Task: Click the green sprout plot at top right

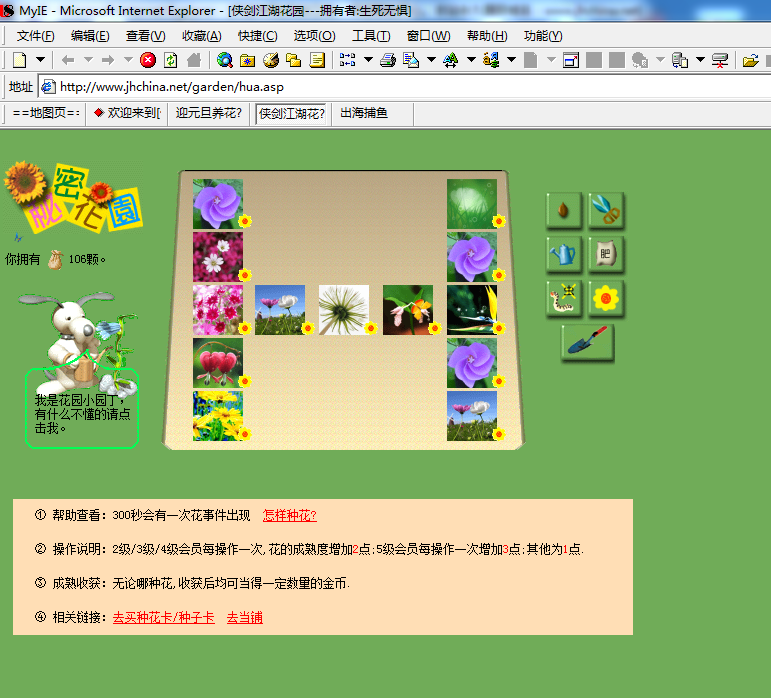Action: click(x=472, y=204)
